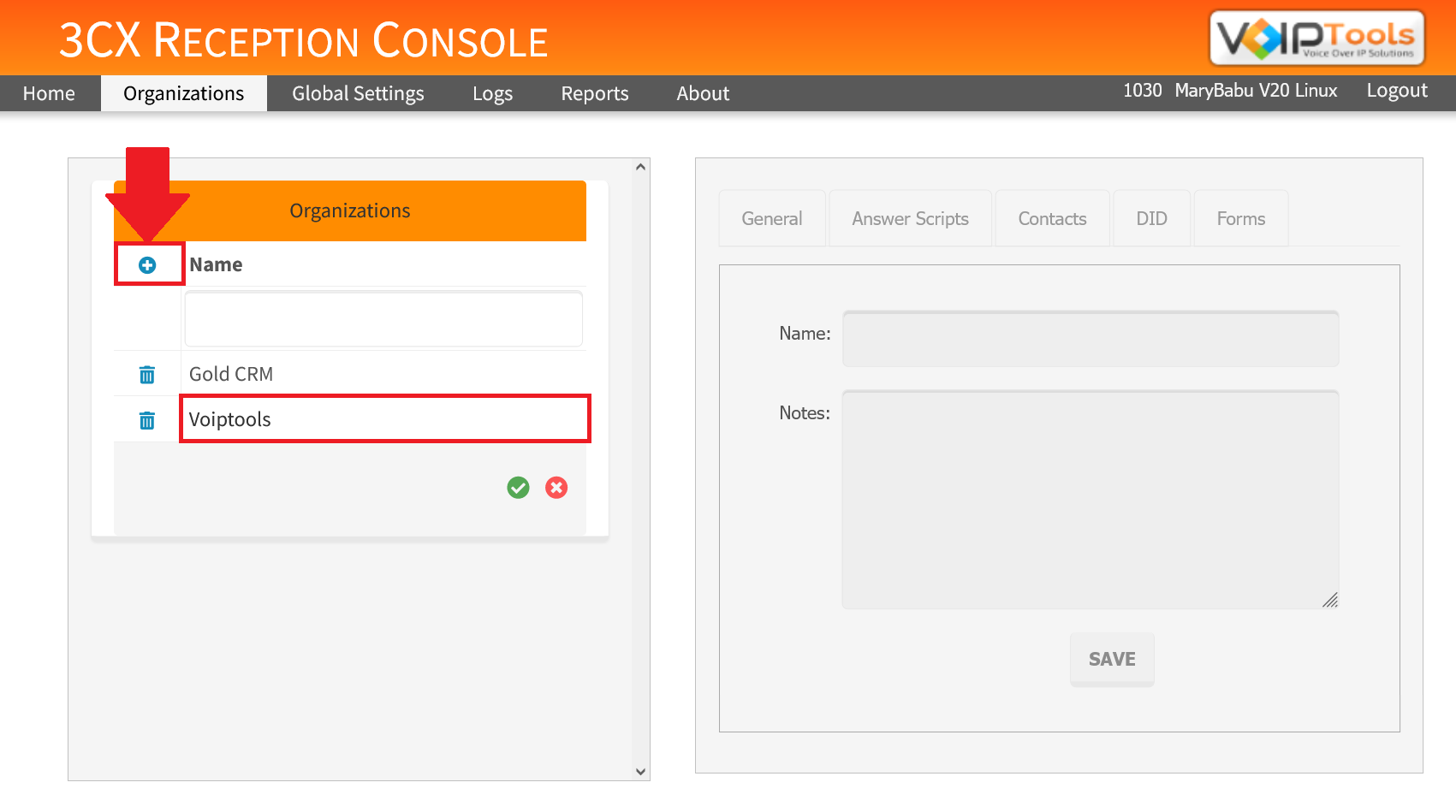The image size is (1456, 812).
Task: Open the Reports menu
Action: point(594,93)
